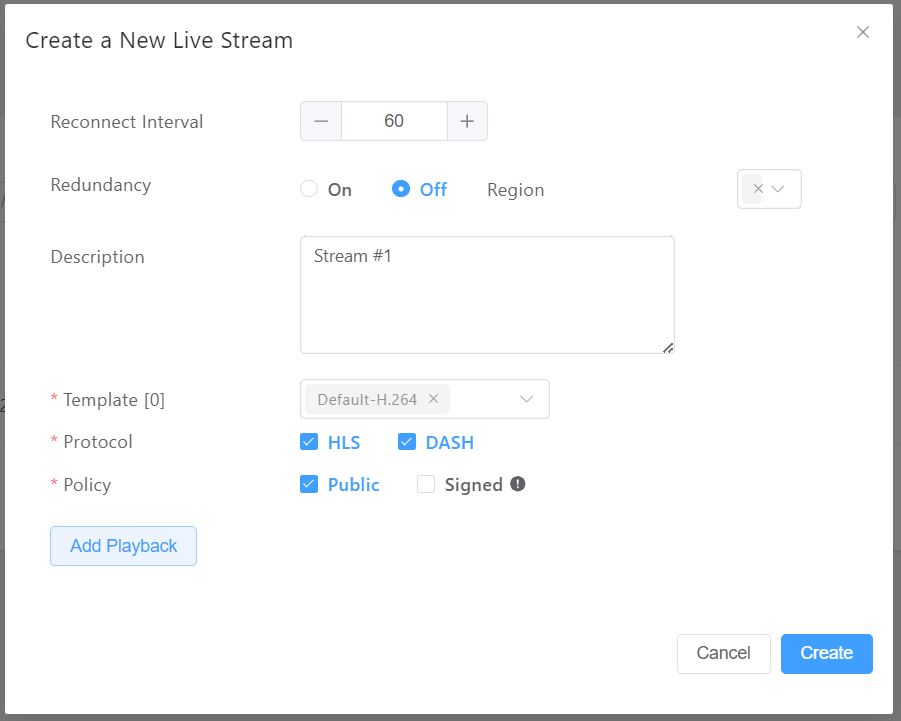Open the Template dropdown chevron
This screenshot has height=721, width=901.
click(x=527, y=399)
